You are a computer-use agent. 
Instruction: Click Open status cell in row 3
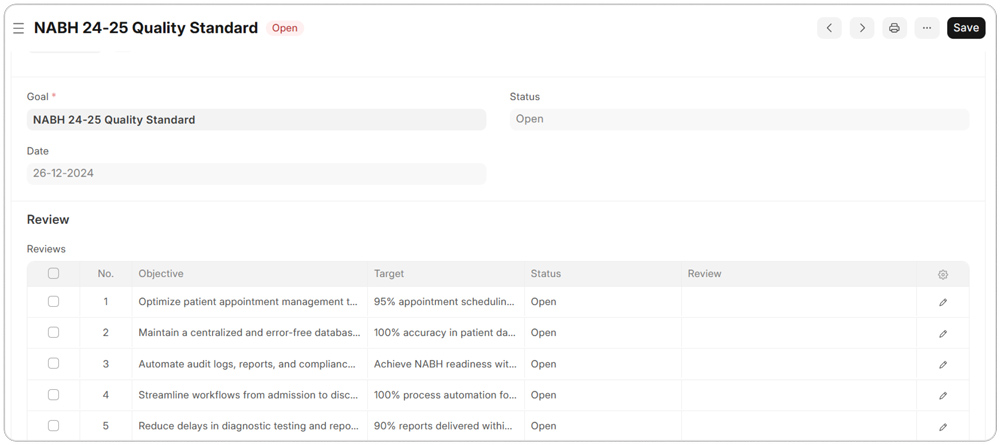point(603,364)
